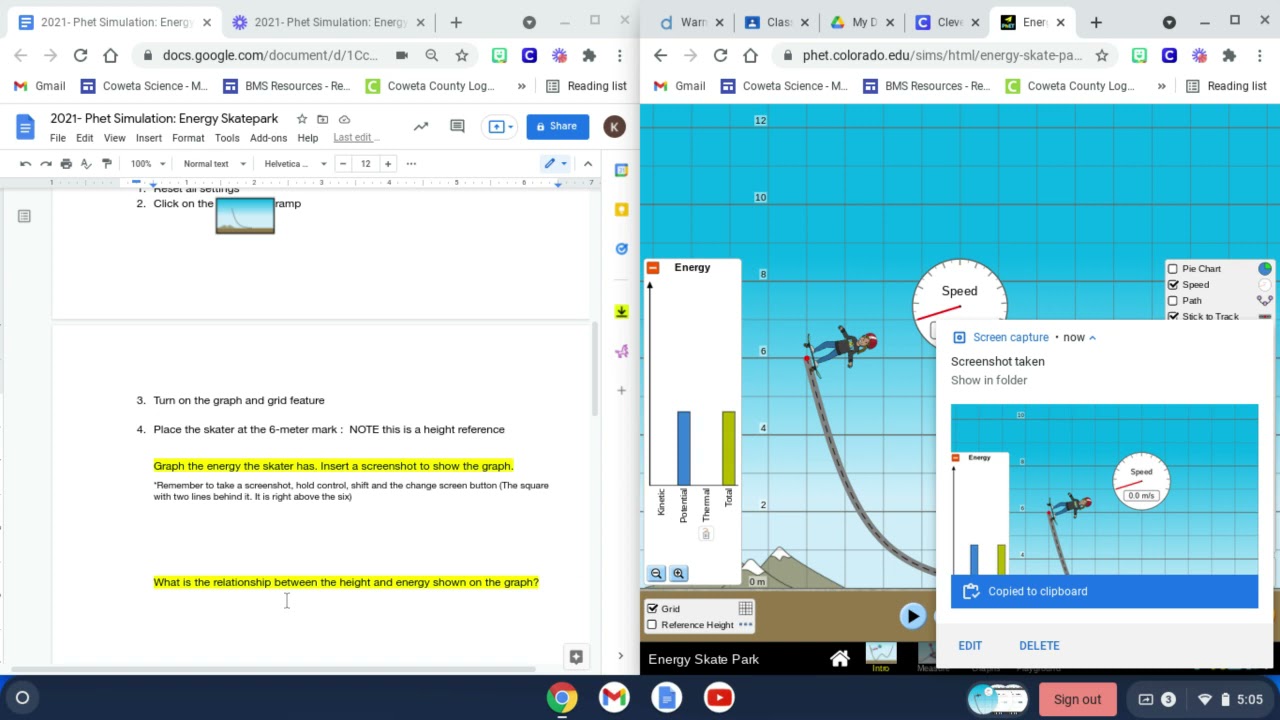Star the Docs document

[x=302, y=119]
